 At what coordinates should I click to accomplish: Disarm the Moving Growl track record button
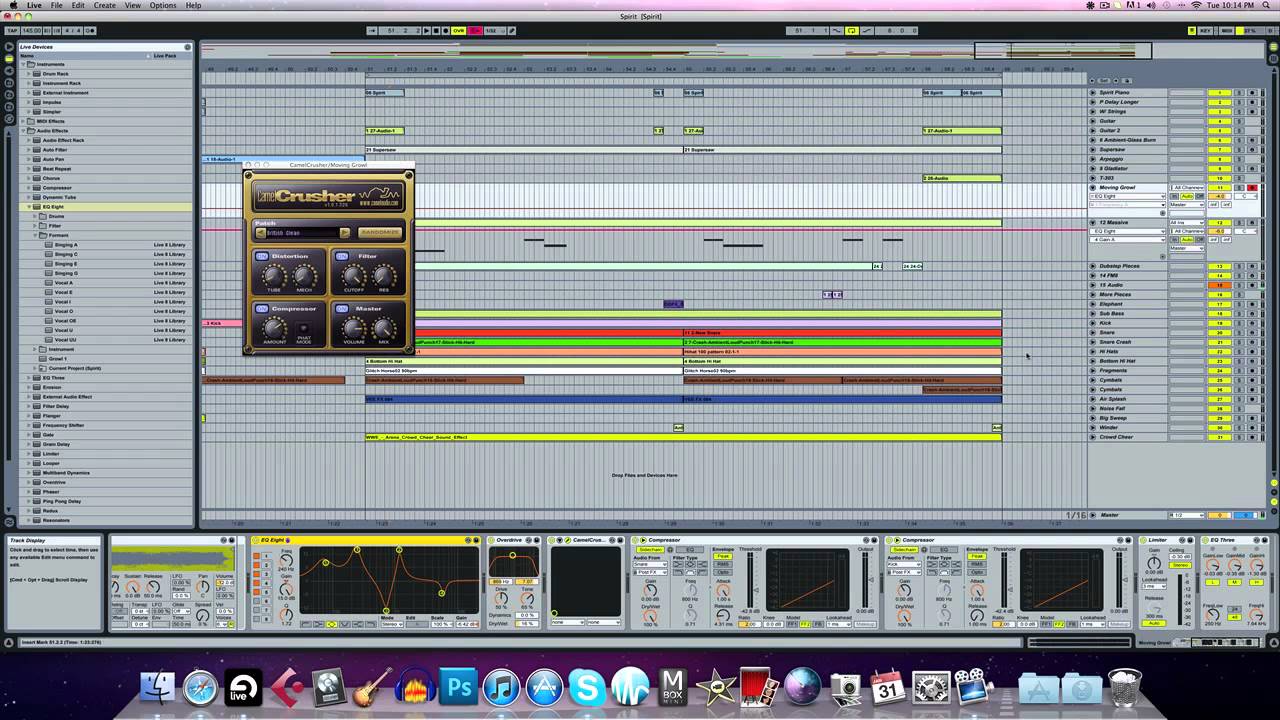(x=1252, y=187)
